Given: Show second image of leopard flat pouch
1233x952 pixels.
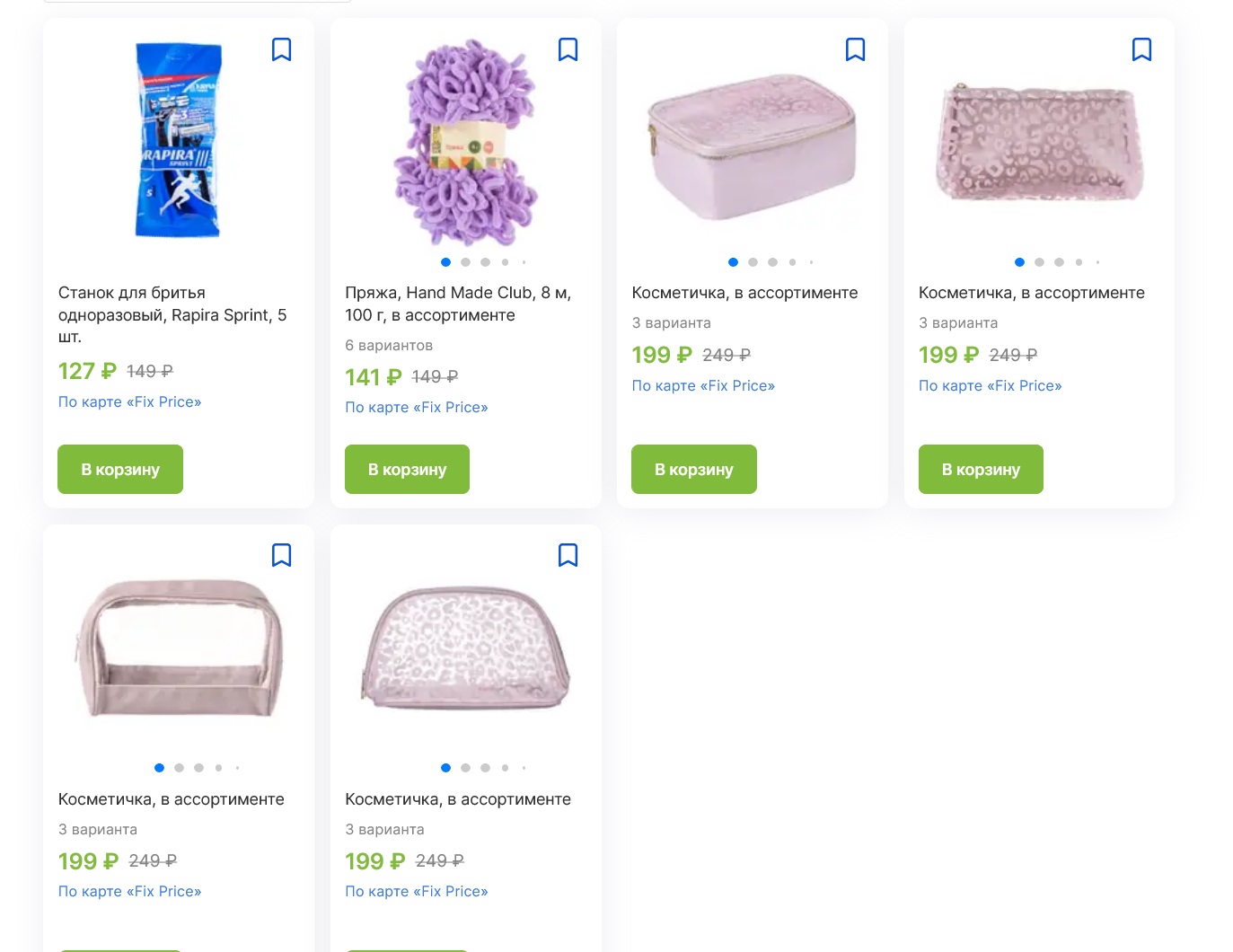Looking at the screenshot, I should click(1039, 262).
